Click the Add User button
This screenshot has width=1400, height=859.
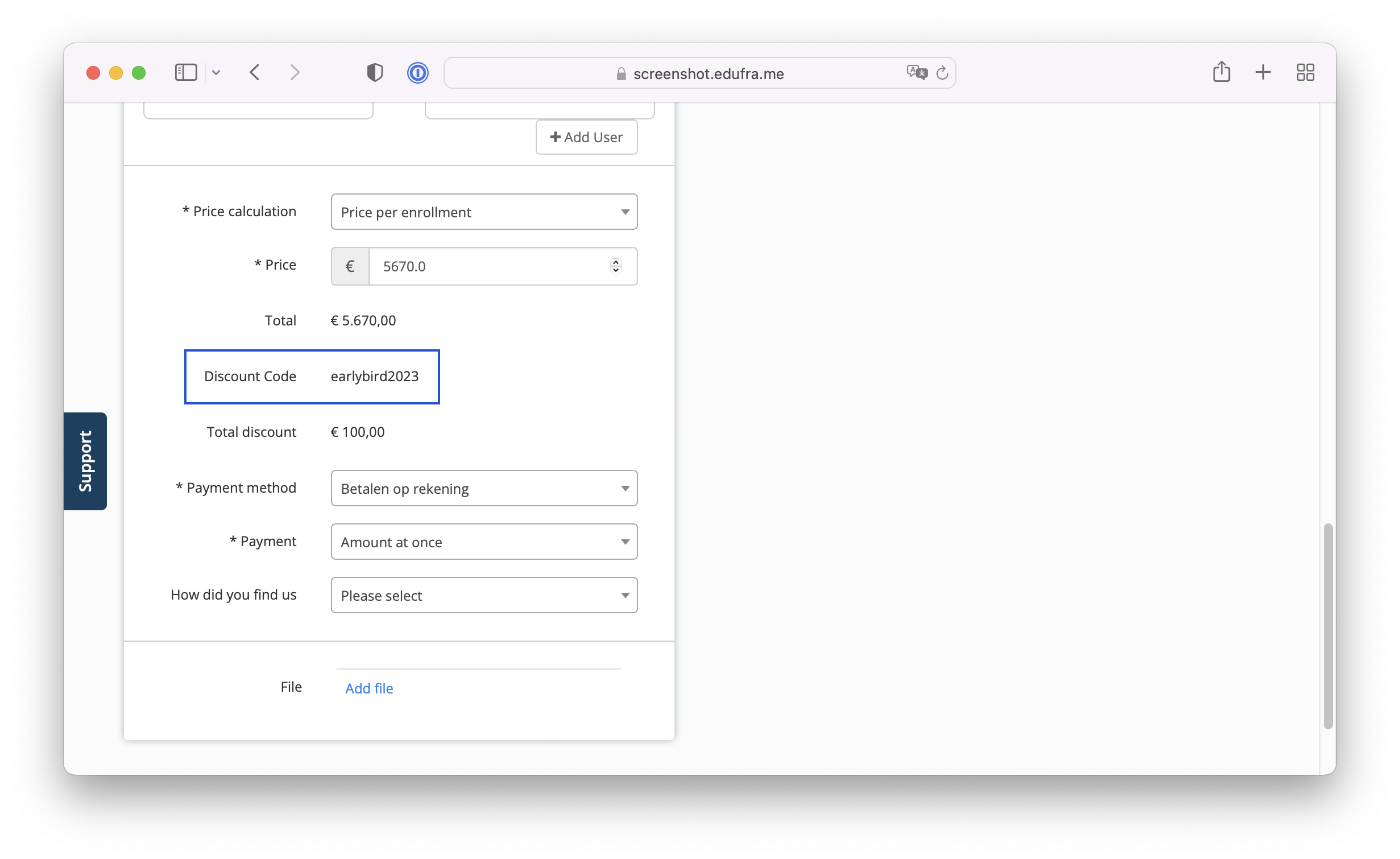pos(586,137)
